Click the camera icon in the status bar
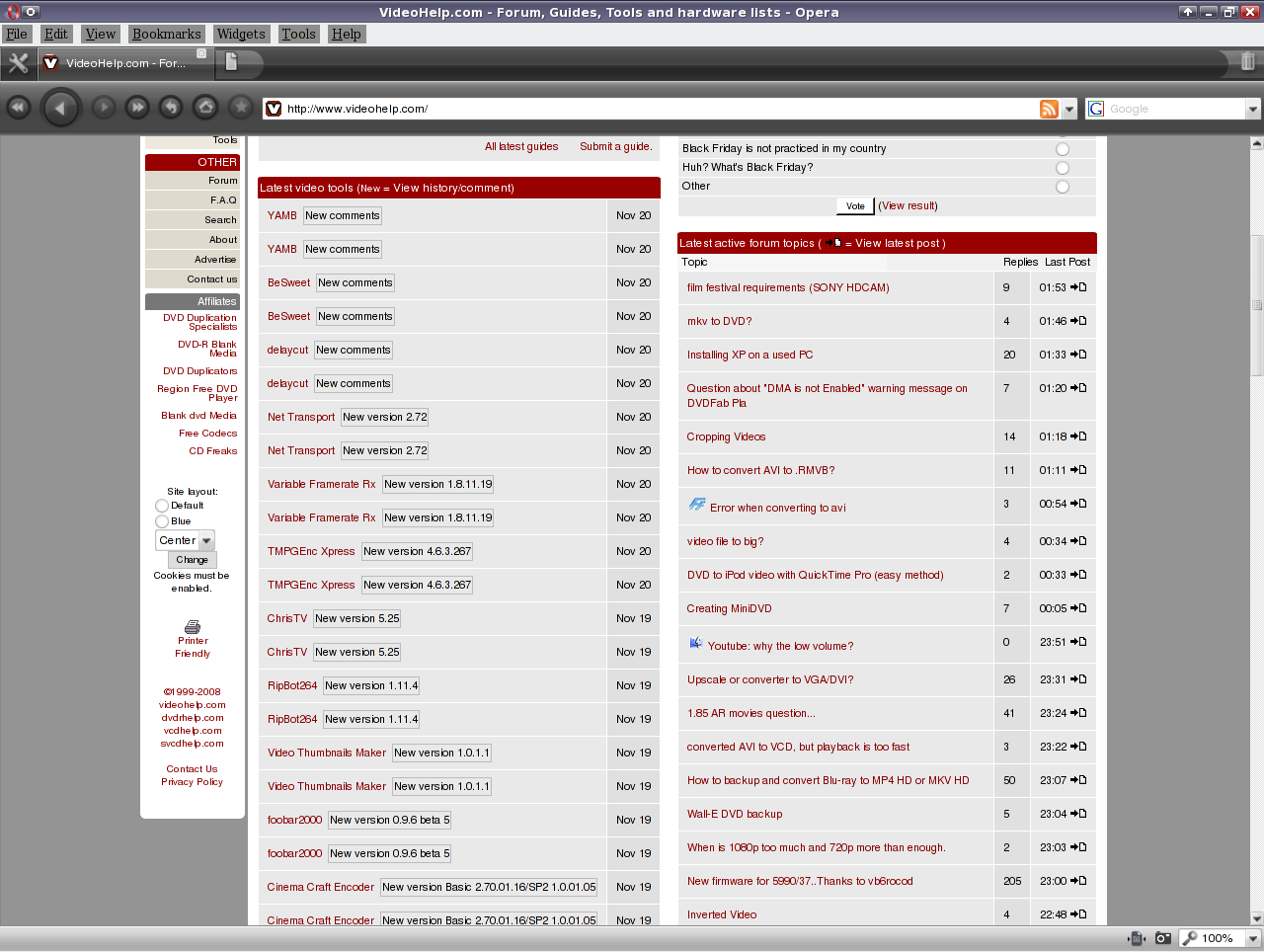The height and width of the screenshot is (952, 1264). [1163, 938]
